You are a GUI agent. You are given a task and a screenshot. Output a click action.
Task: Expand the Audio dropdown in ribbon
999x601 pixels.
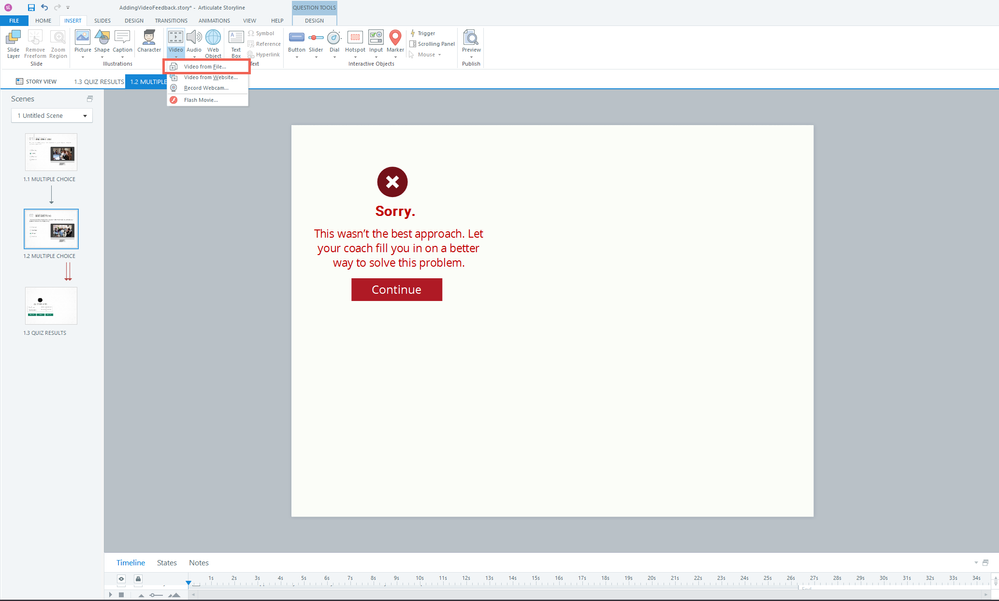194,56
